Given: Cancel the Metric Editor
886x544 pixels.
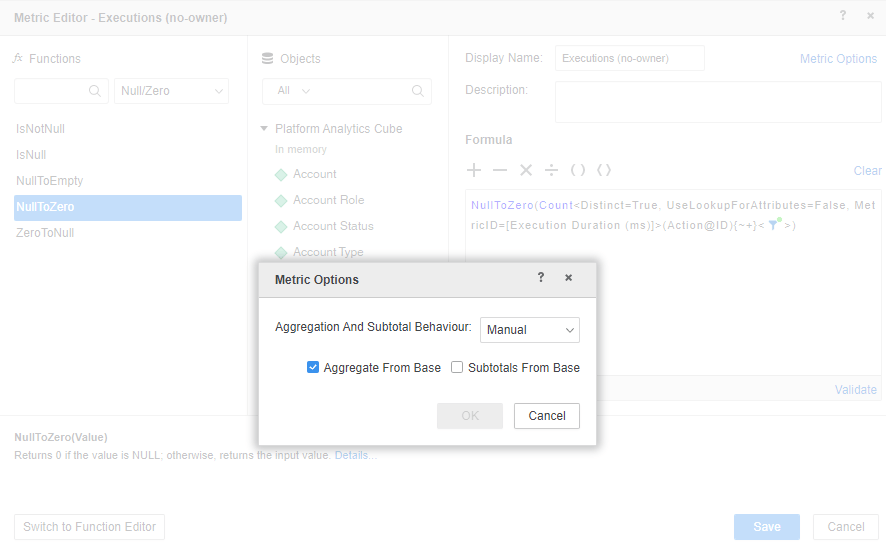Looking at the screenshot, I should [x=846, y=527].
